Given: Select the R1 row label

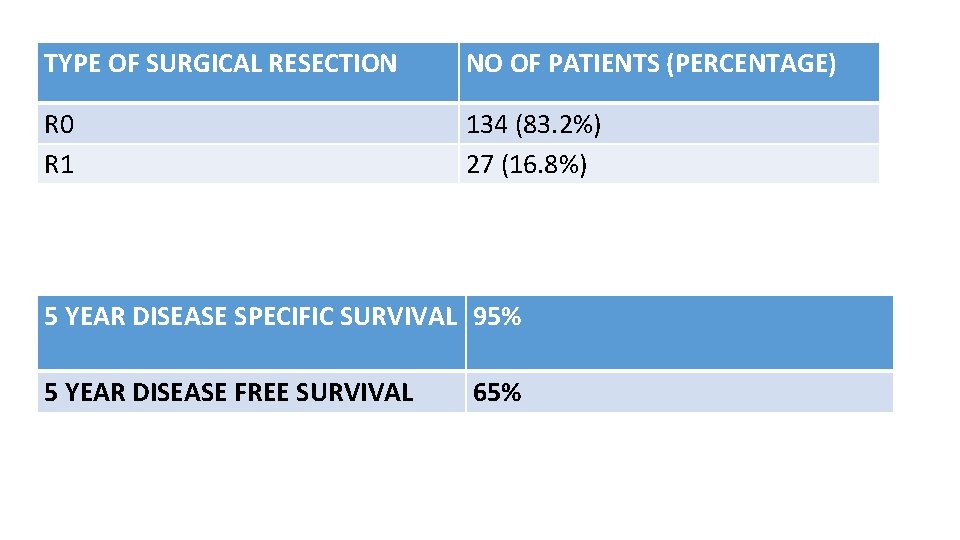Looking at the screenshot, I should [x=60, y=164].
